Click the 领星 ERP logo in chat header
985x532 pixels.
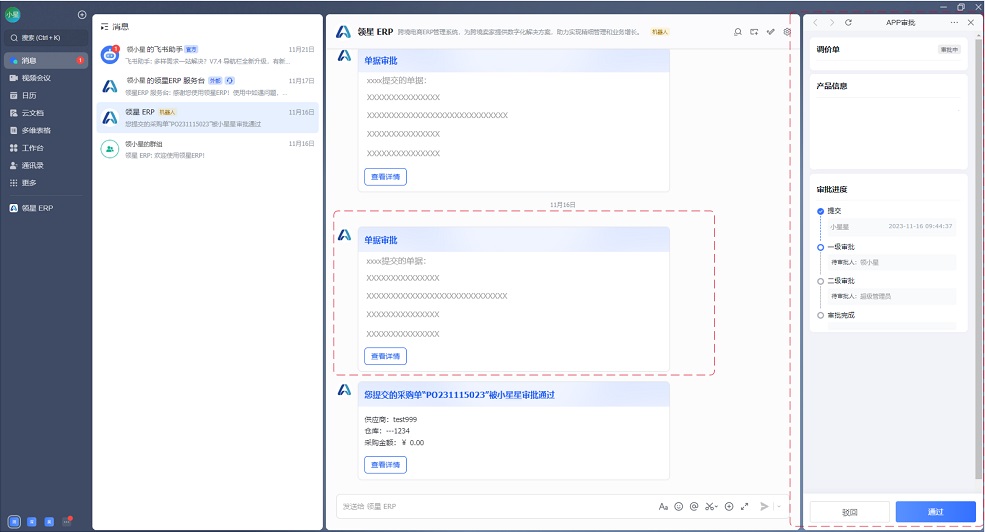tap(343, 32)
